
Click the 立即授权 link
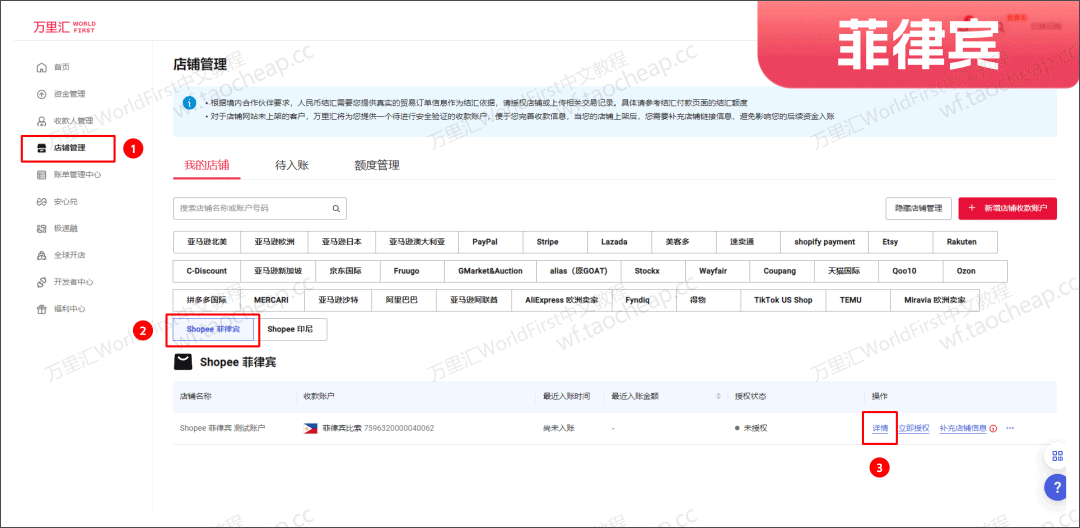(913, 428)
